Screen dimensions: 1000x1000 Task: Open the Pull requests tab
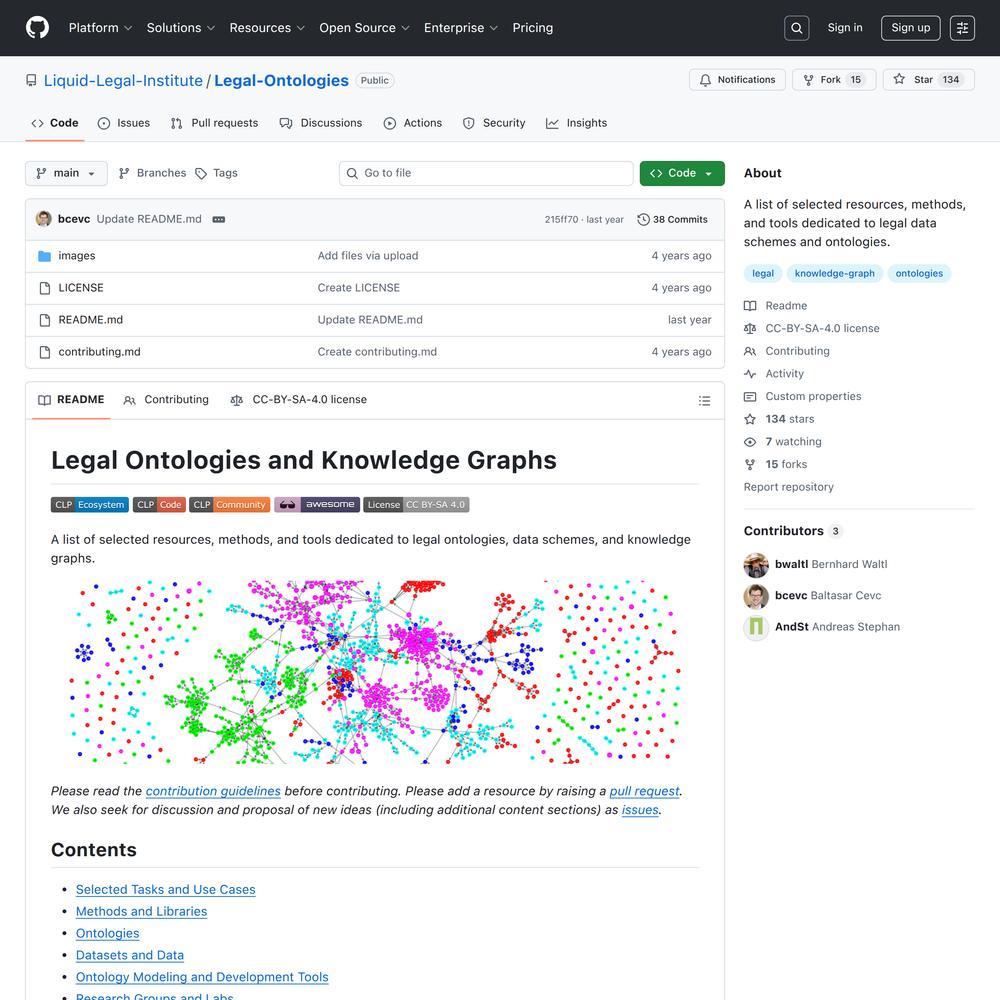(214, 123)
